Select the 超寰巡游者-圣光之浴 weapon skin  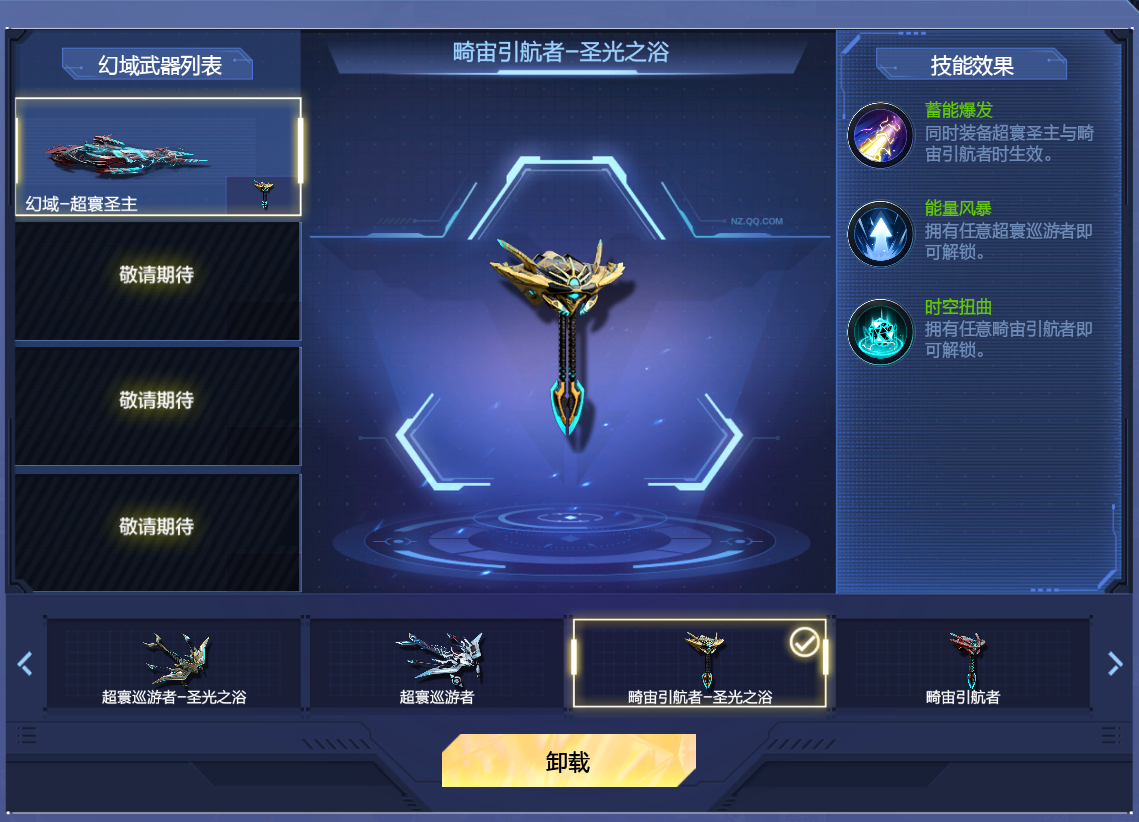point(174,665)
